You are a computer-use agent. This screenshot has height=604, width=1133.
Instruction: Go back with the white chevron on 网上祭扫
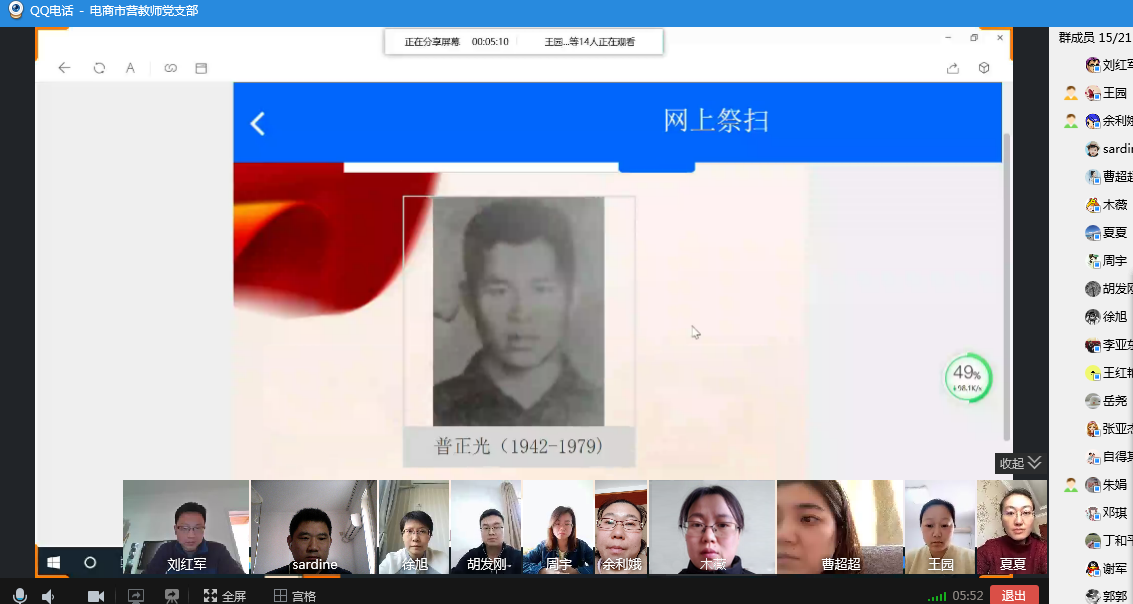coord(257,123)
